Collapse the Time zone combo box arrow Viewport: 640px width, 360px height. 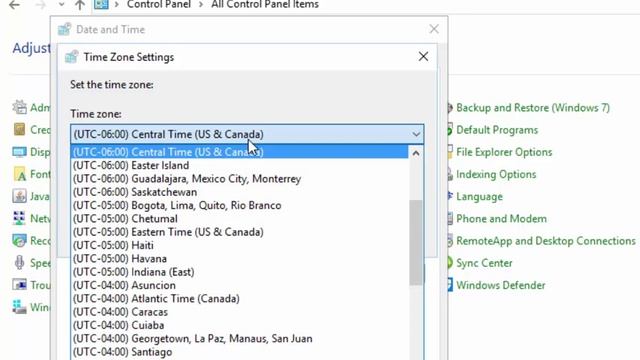(416, 134)
